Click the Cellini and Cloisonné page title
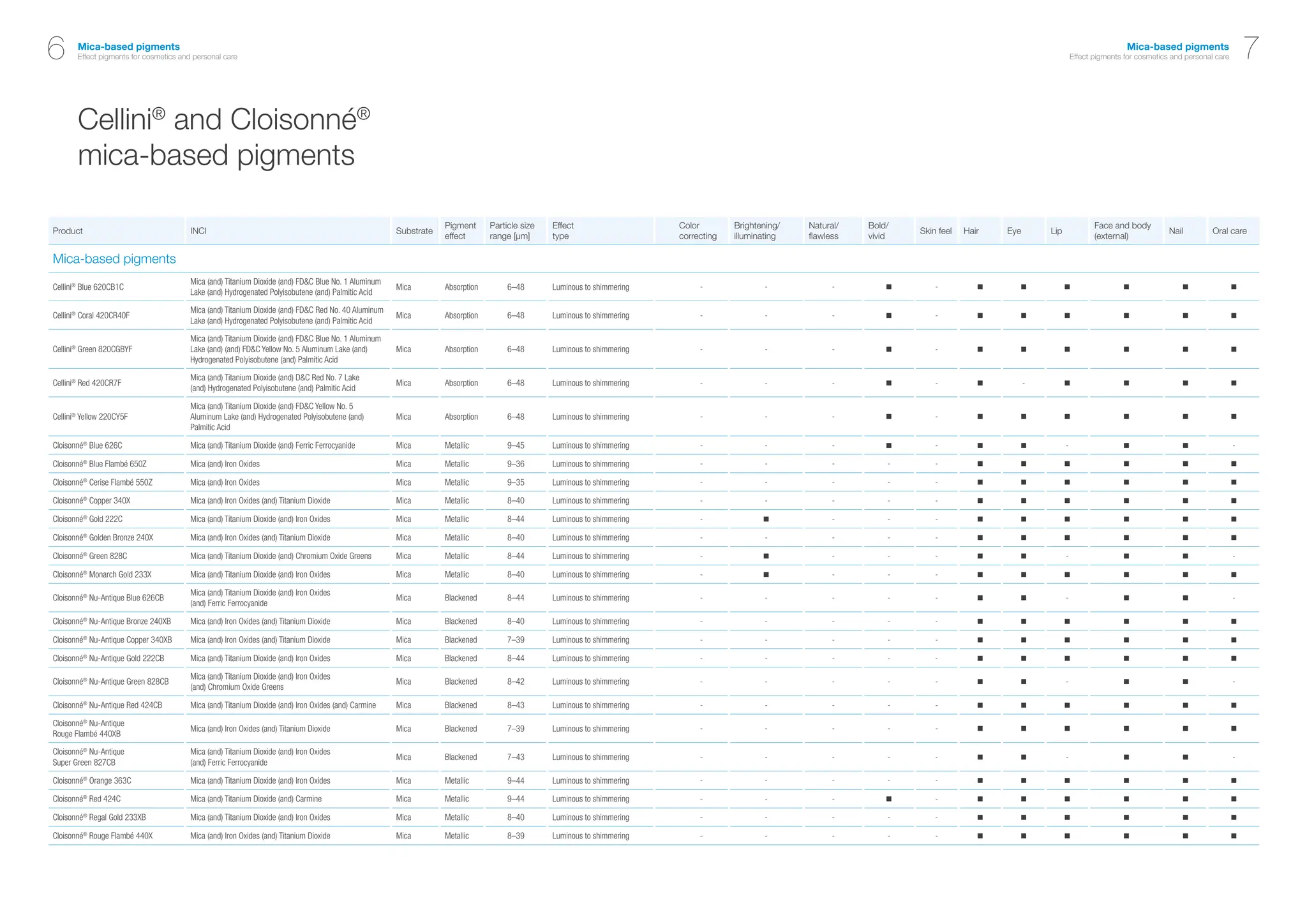 pyautogui.click(x=223, y=137)
